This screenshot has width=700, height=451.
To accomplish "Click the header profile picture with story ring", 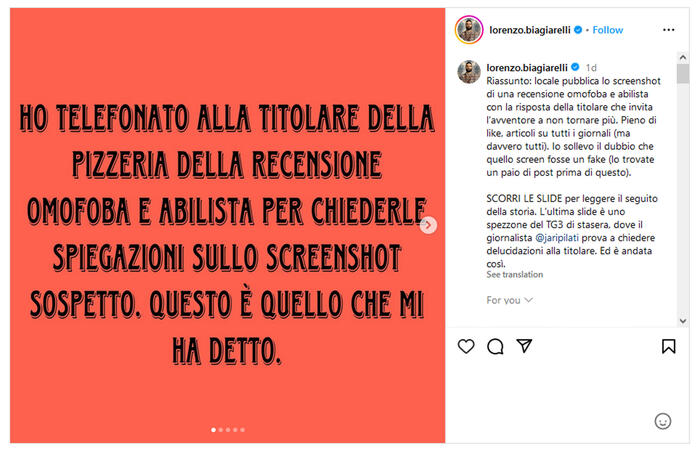I will 469,30.
